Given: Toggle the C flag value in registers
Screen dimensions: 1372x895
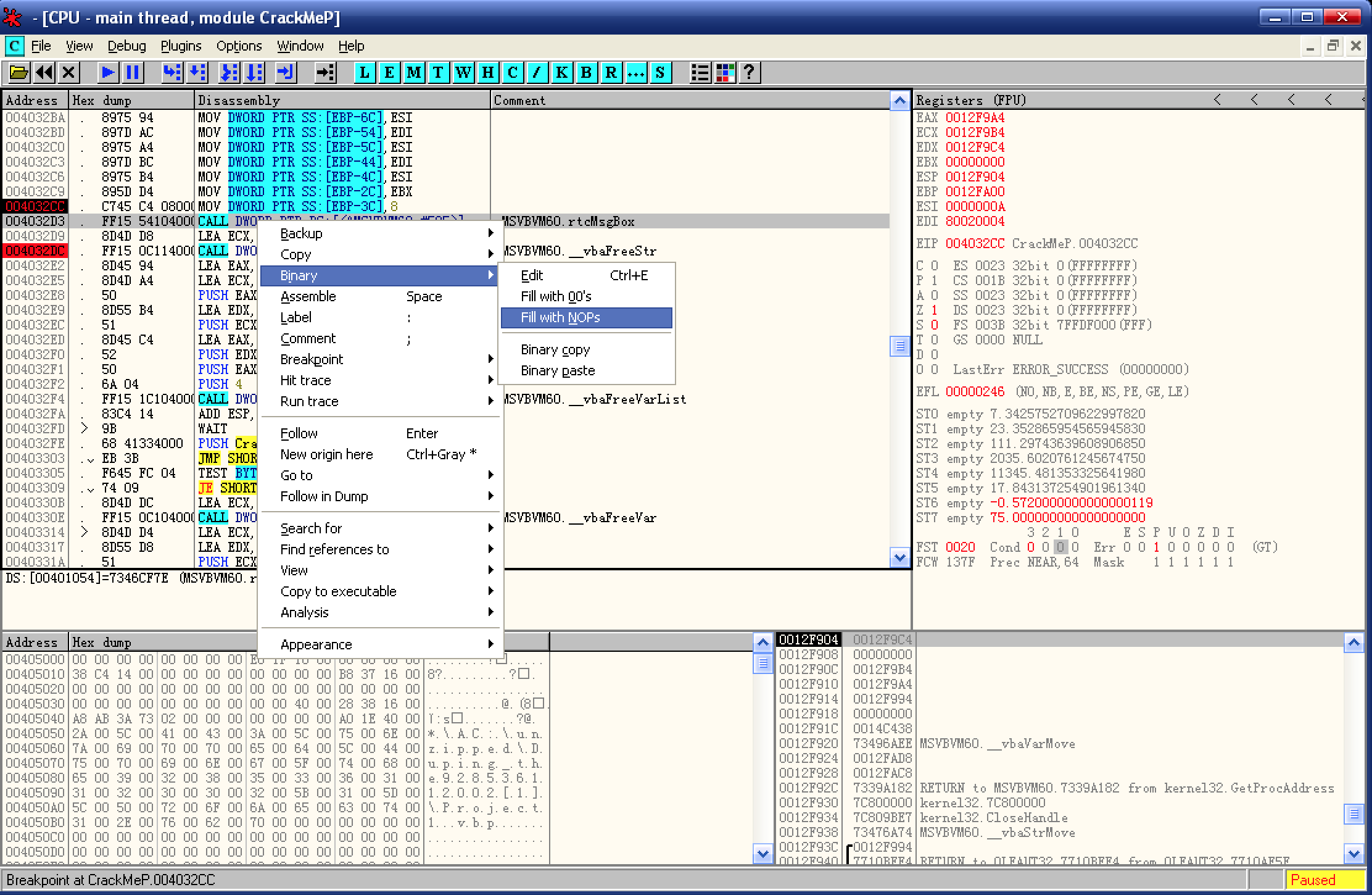Looking at the screenshot, I should pos(934,265).
